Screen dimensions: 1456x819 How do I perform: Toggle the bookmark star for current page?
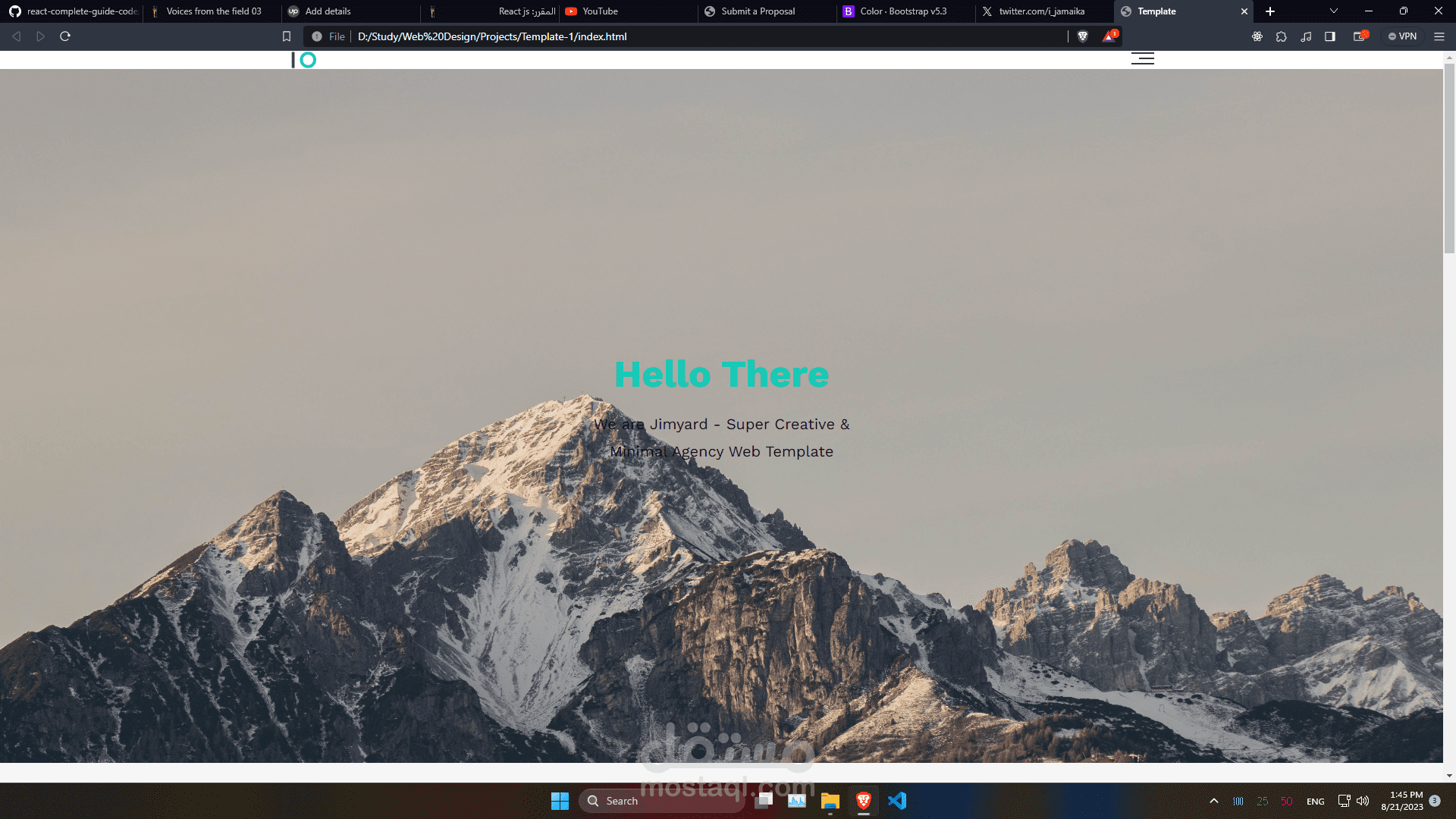tap(287, 36)
